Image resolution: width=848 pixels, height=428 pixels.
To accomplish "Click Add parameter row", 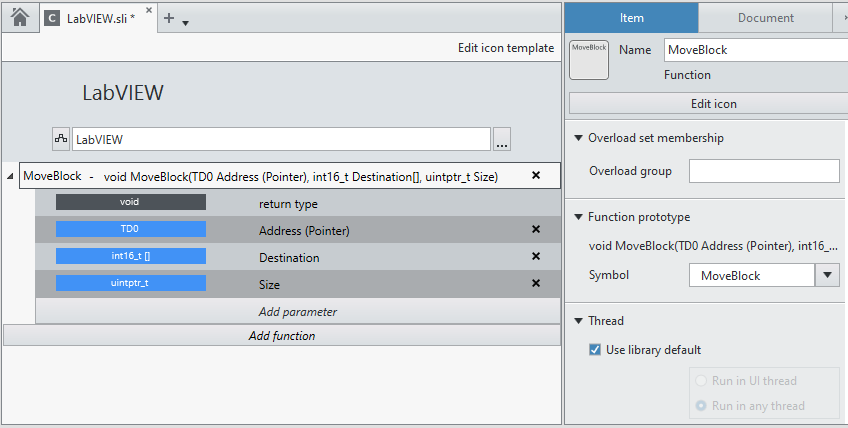I will point(297,312).
